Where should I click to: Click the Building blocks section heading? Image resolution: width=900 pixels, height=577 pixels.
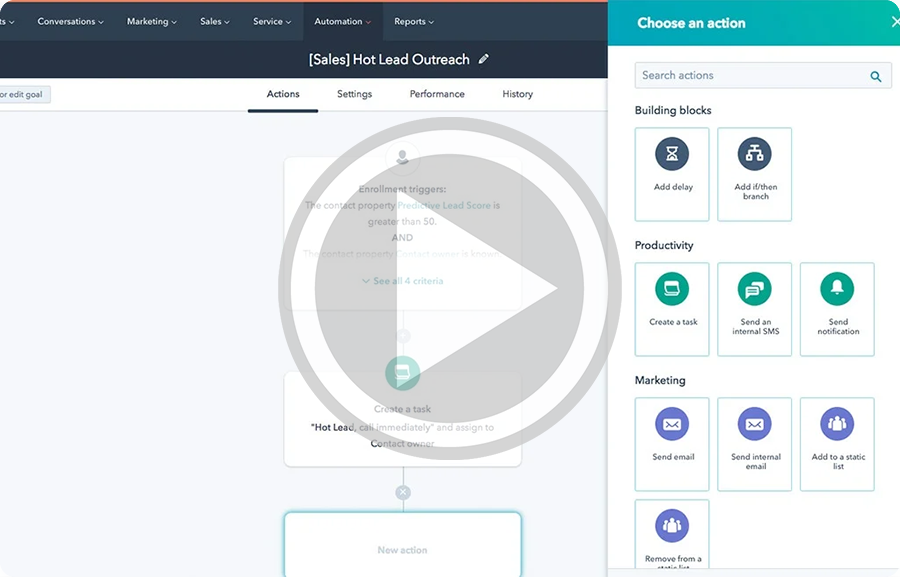pos(673,110)
